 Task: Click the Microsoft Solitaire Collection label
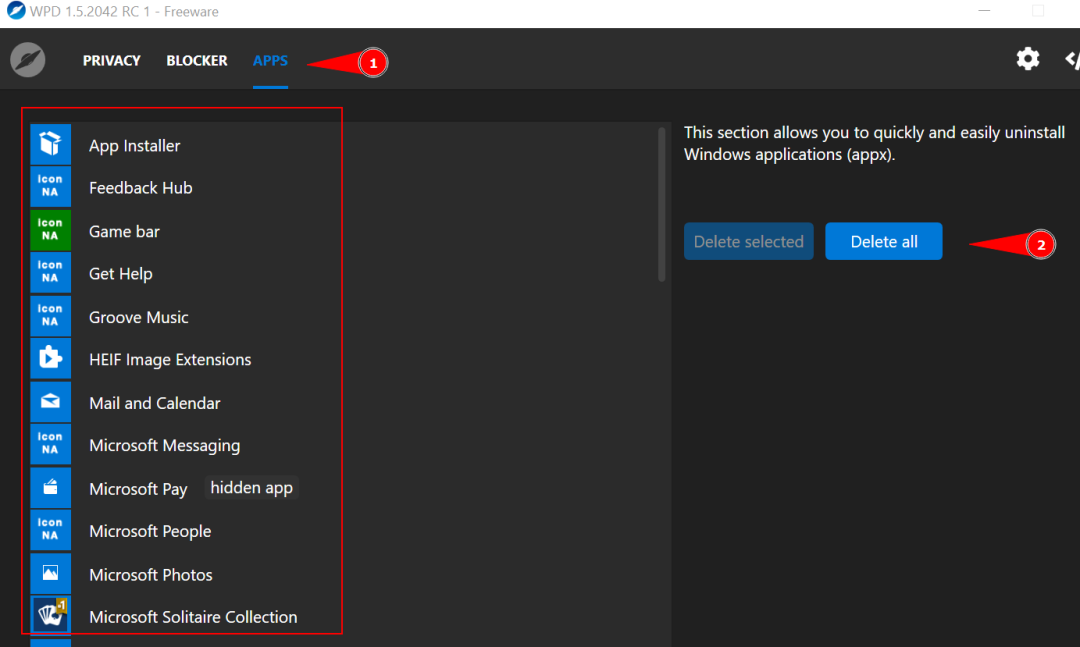pos(194,617)
